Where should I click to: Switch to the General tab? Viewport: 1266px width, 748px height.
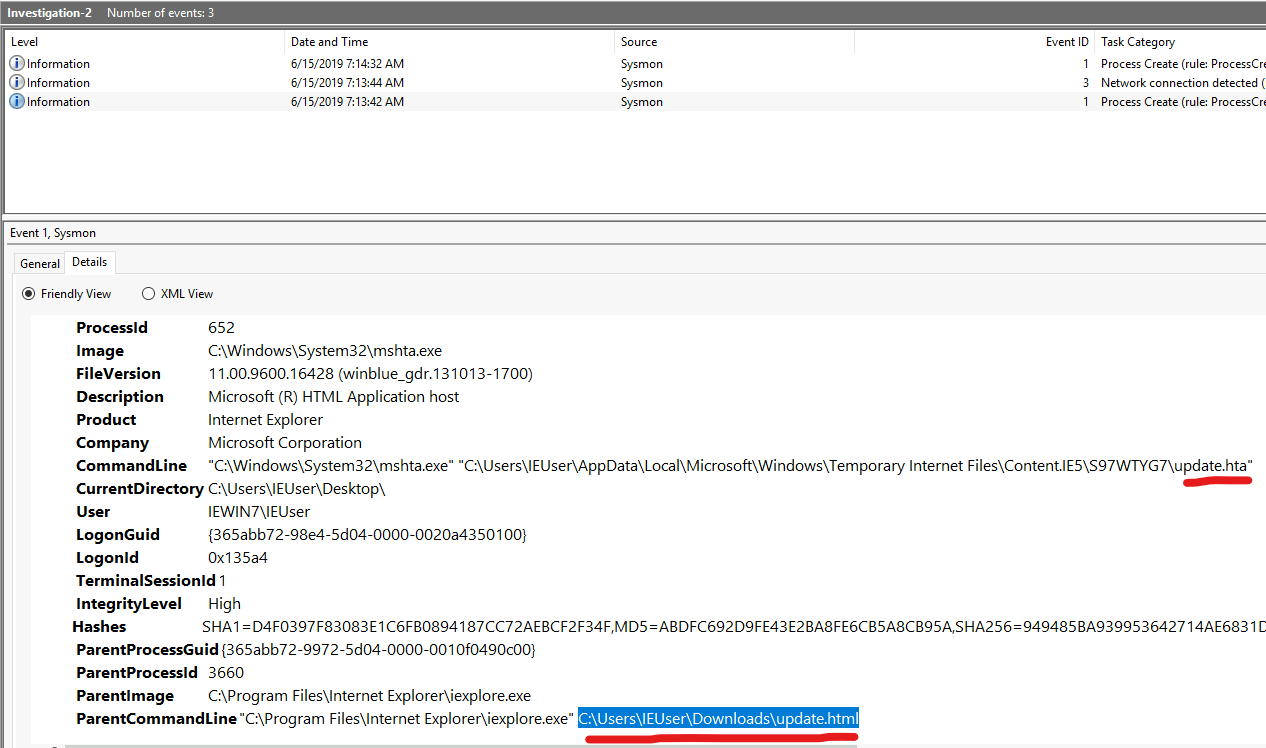(40, 264)
